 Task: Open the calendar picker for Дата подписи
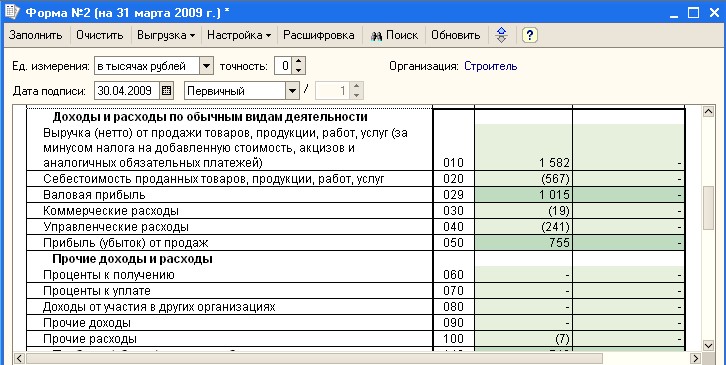pos(167,91)
